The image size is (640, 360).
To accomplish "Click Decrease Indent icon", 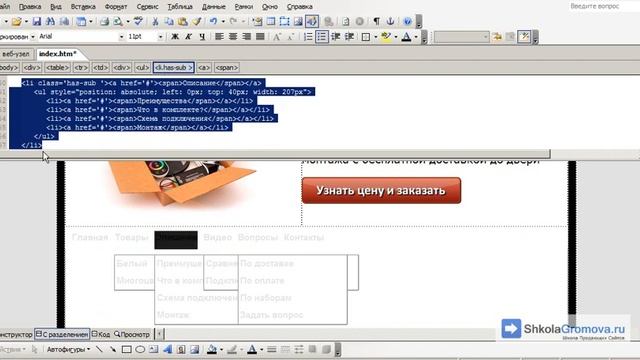I will tap(336, 37).
